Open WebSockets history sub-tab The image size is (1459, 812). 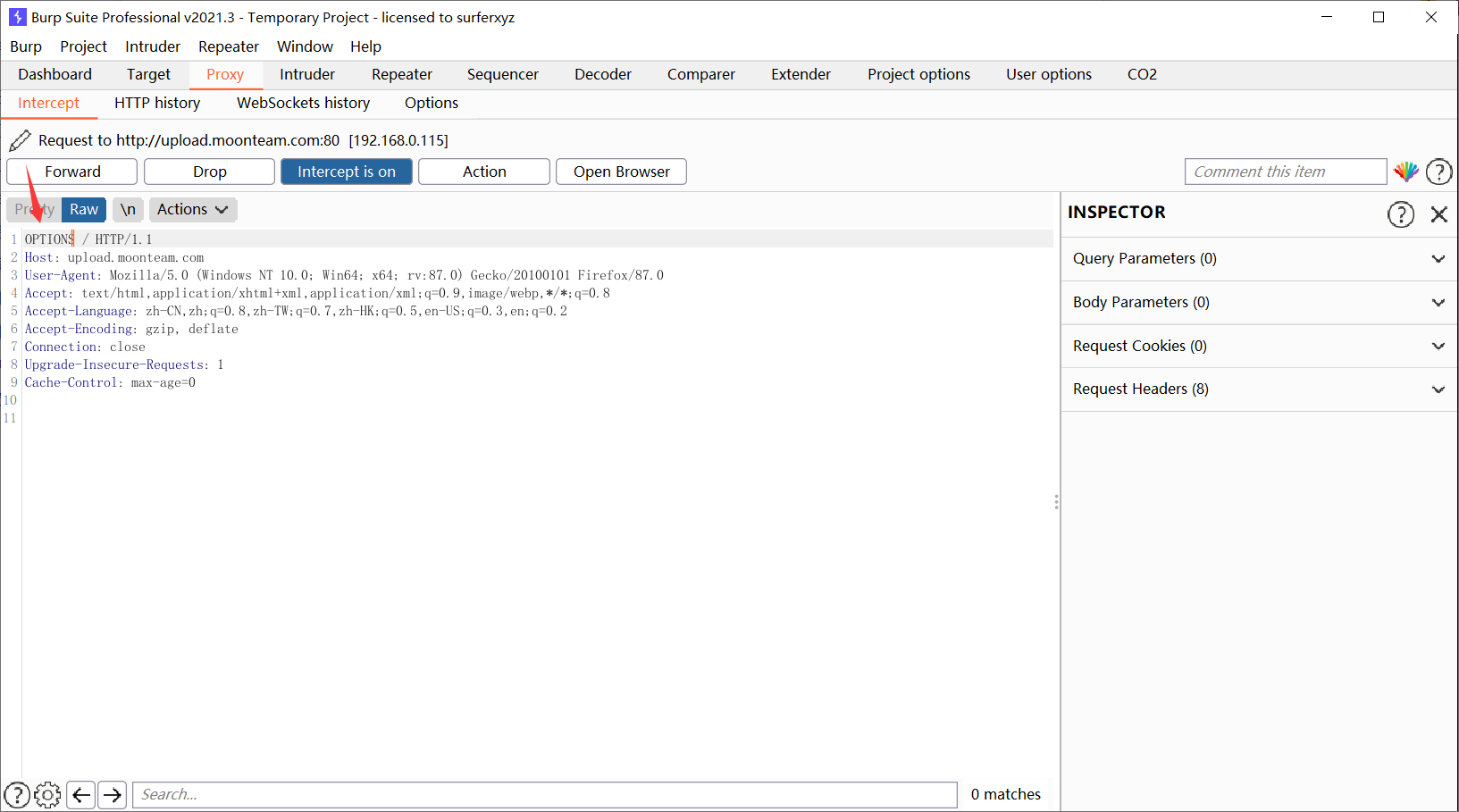pyautogui.click(x=304, y=103)
